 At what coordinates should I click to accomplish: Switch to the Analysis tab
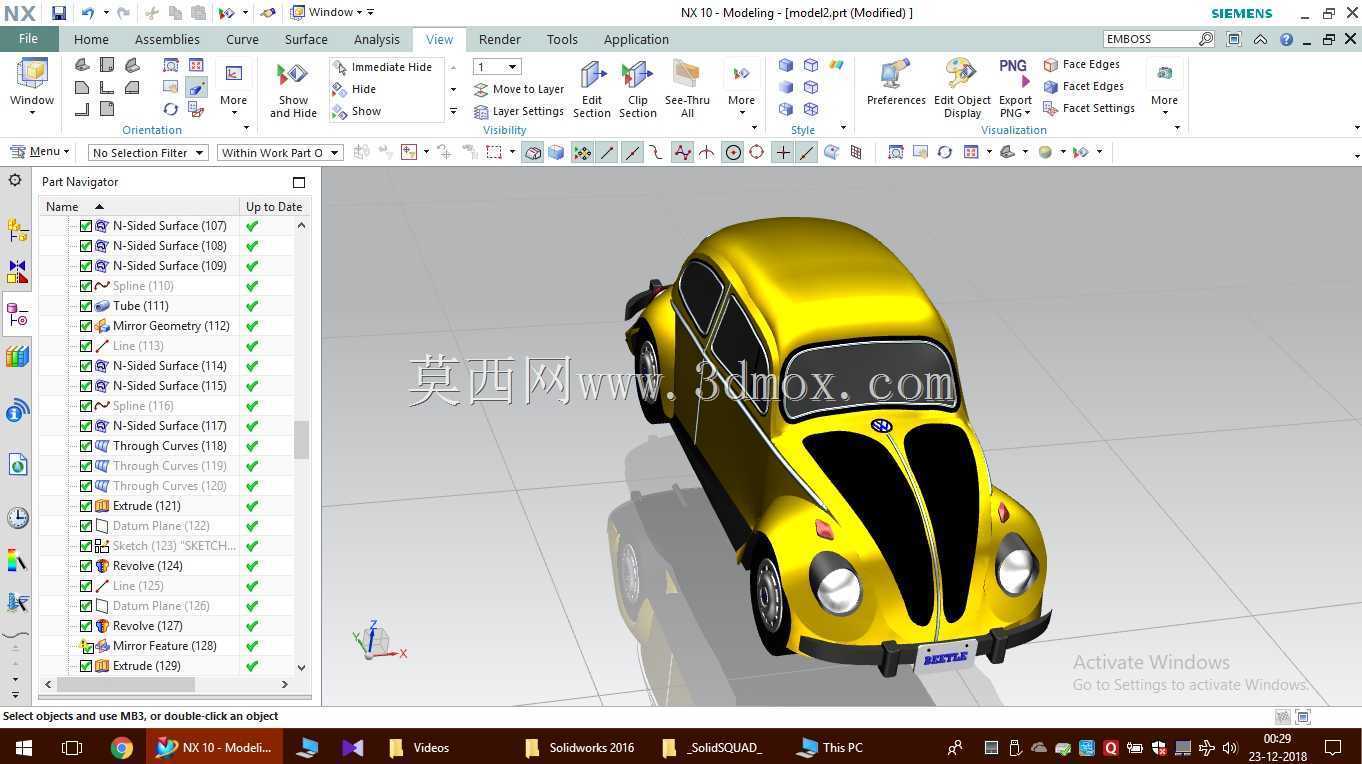(377, 39)
